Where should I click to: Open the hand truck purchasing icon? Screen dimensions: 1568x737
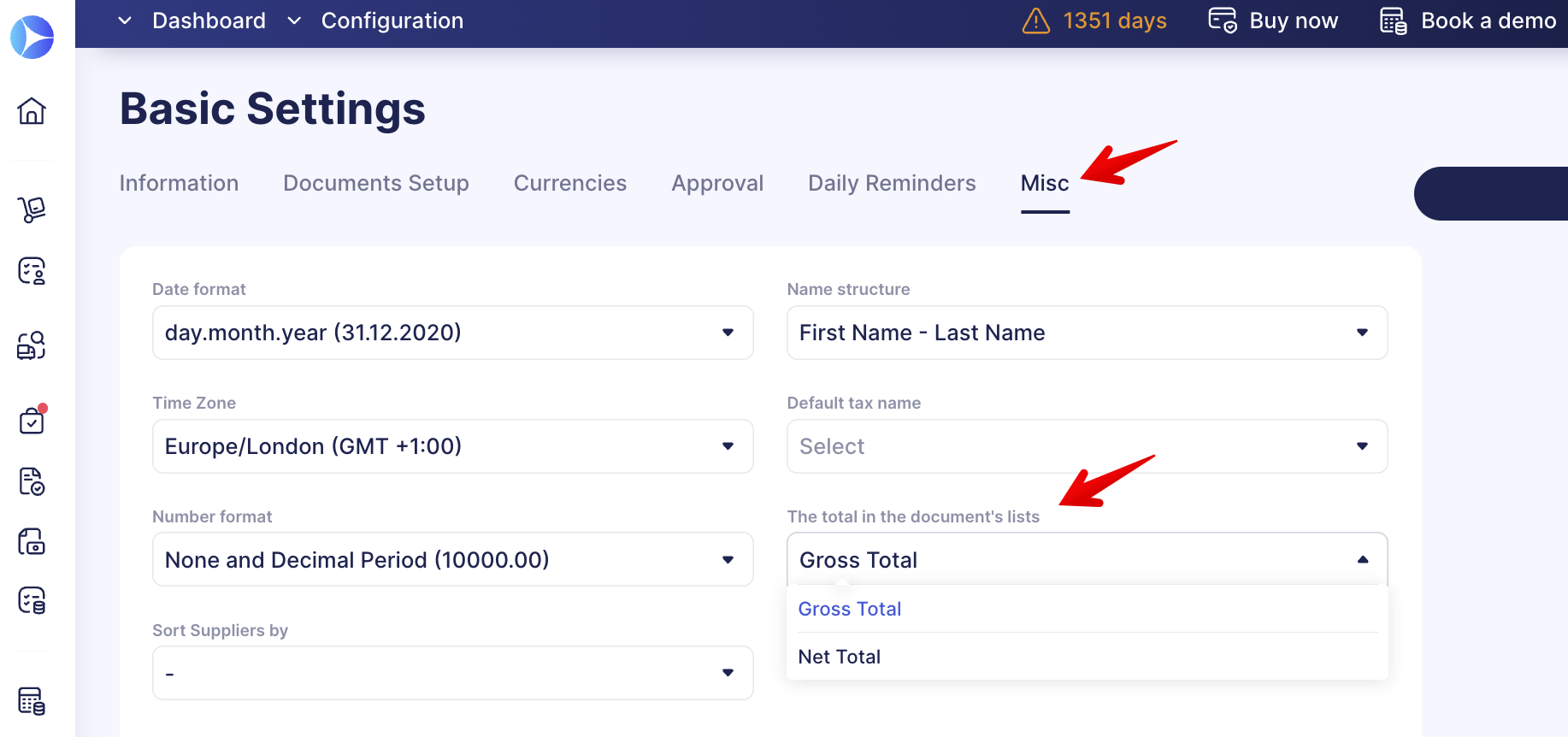[32, 209]
